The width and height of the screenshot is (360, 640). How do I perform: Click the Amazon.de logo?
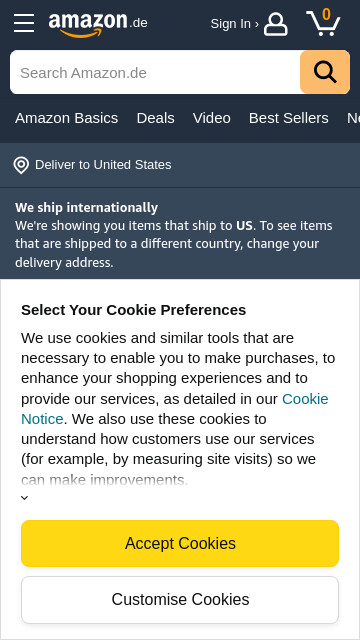tap(98, 24)
